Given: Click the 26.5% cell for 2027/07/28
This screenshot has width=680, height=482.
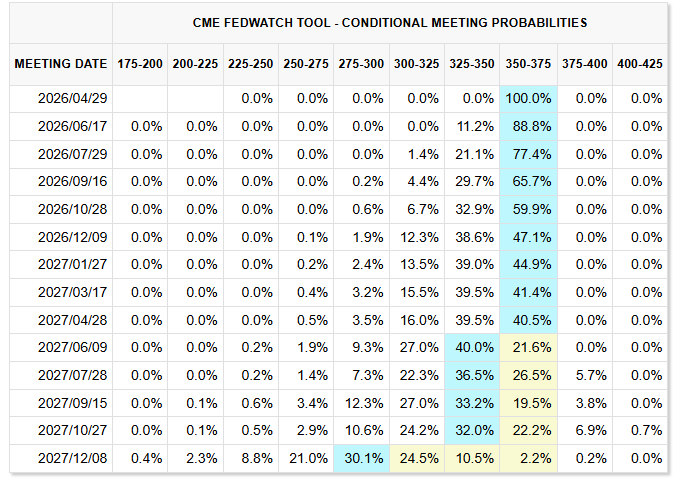Looking at the screenshot, I should click(x=528, y=376).
